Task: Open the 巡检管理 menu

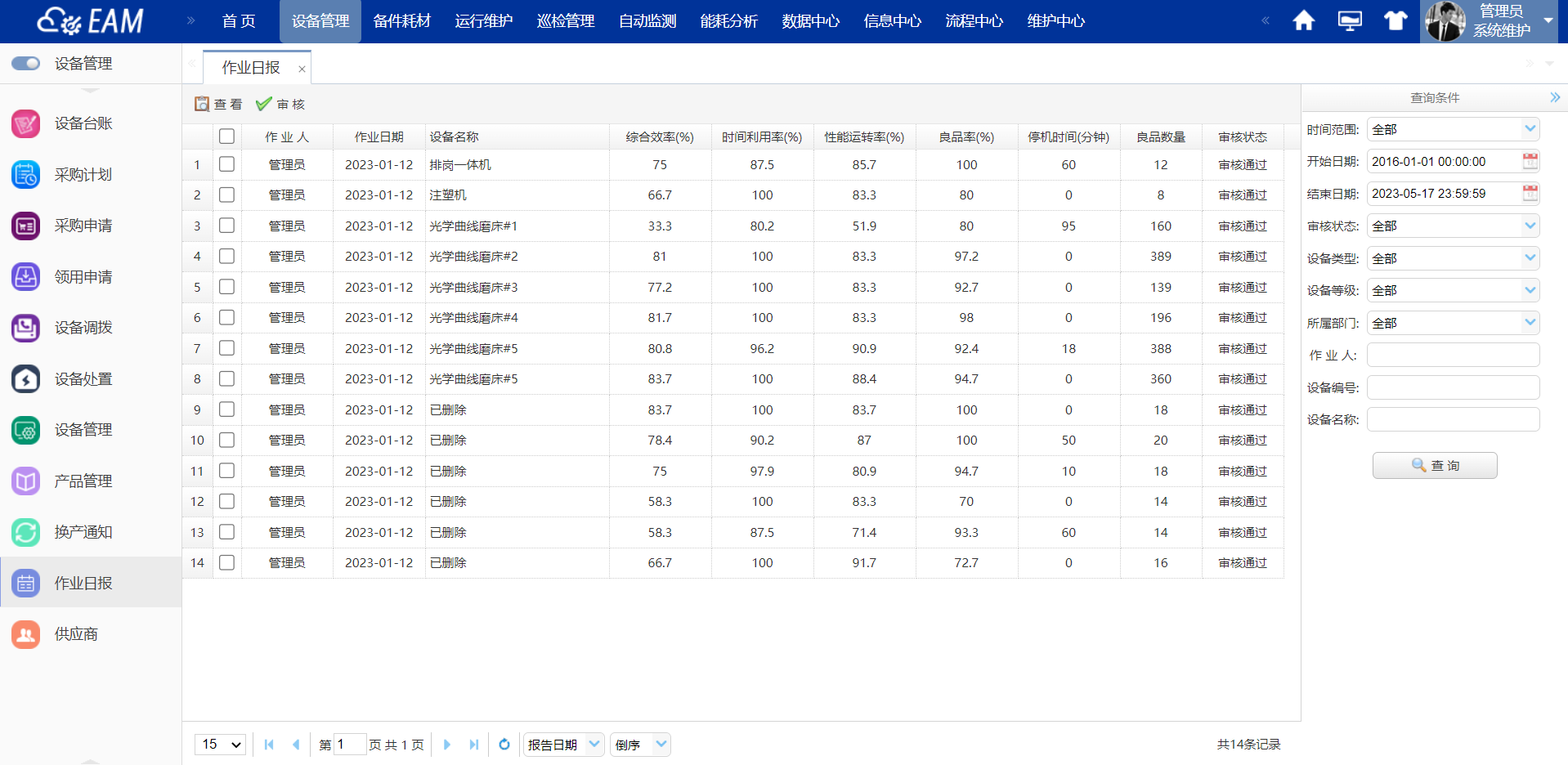Action: click(x=566, y=21)
